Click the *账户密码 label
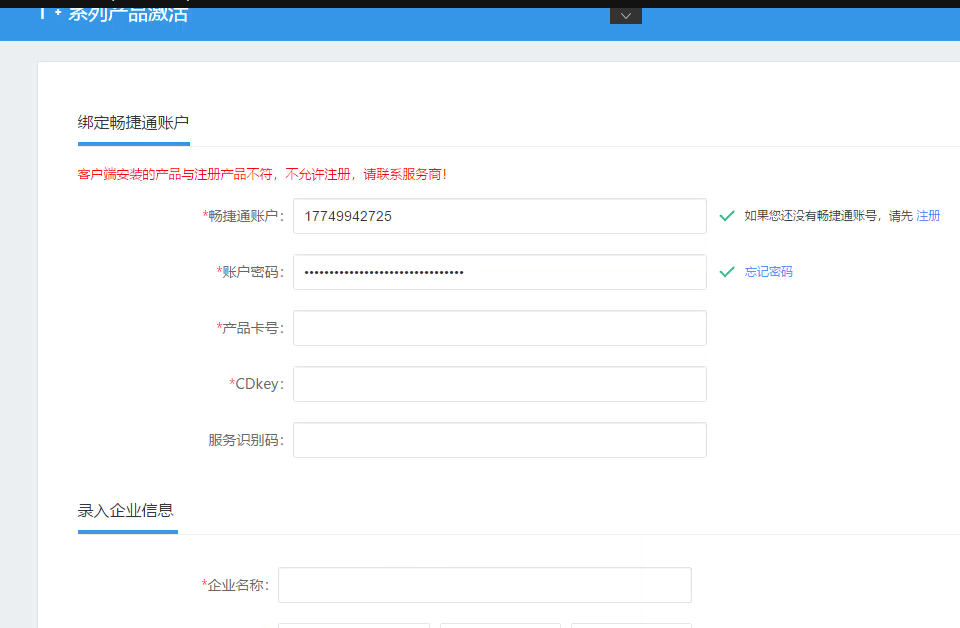 pos(250,272)
